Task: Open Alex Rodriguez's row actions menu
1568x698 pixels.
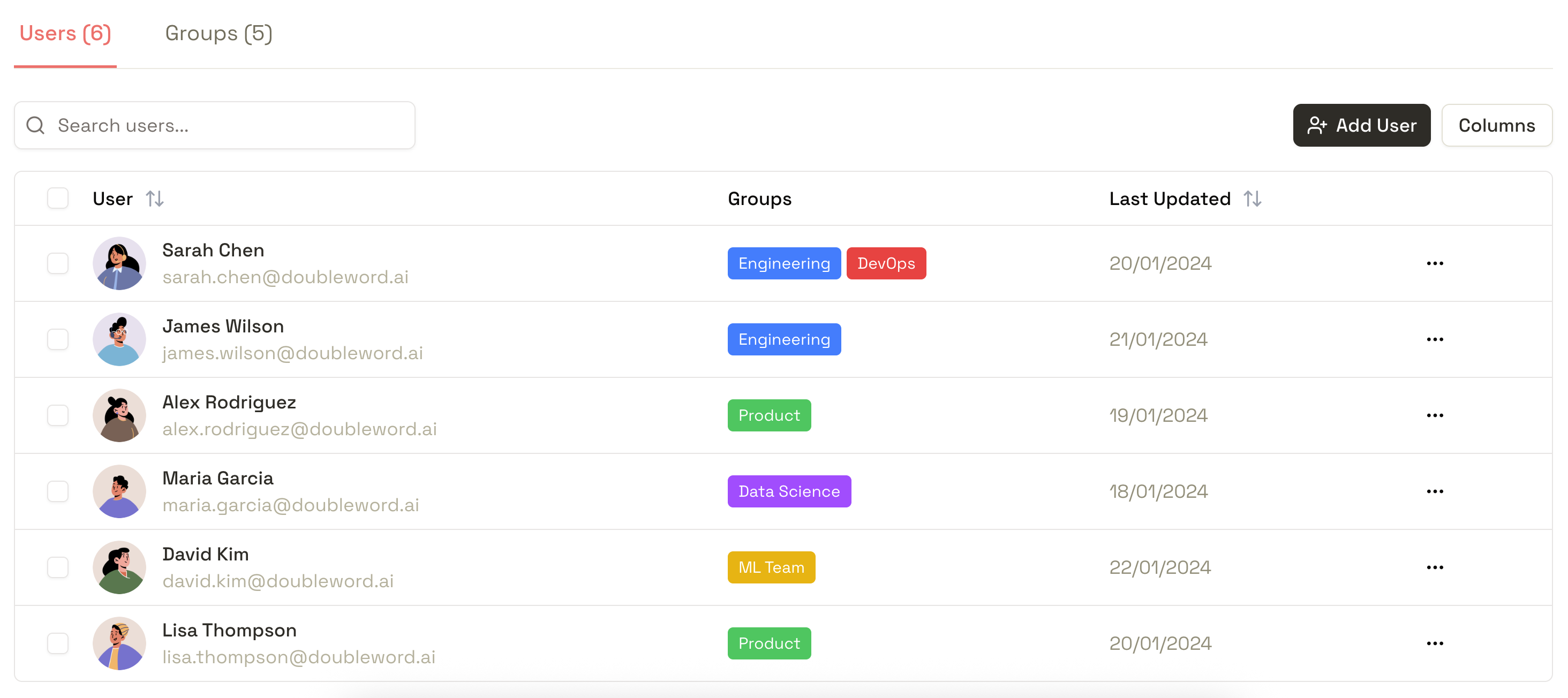Action: pos(1435,415)
